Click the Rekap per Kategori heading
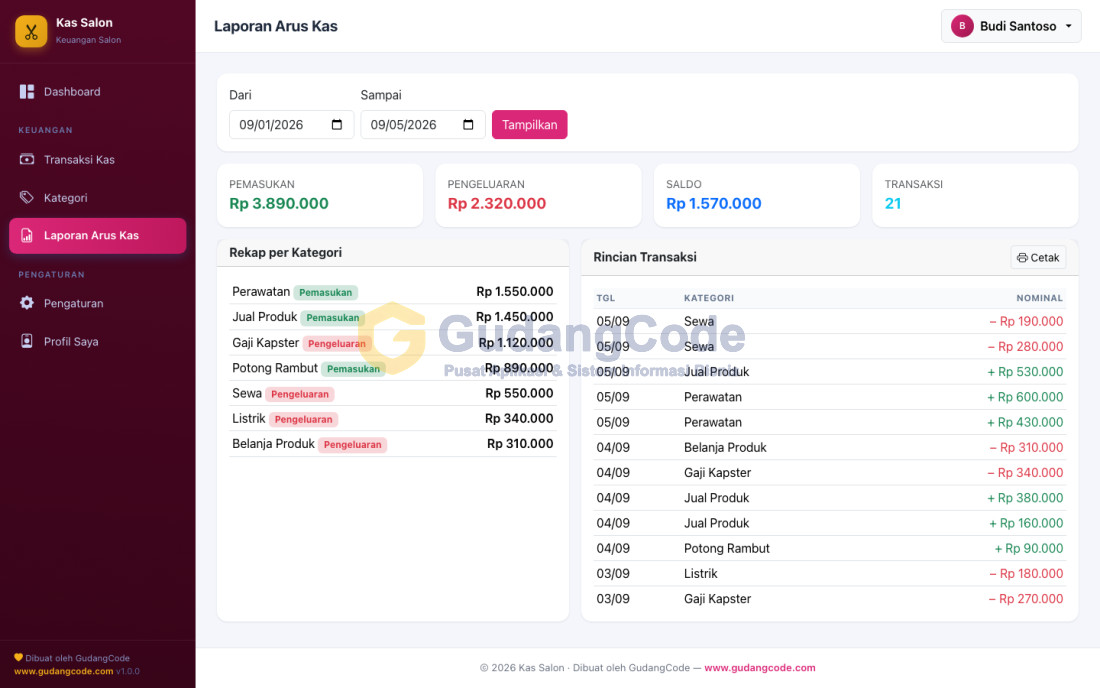 tap(286, 252)
